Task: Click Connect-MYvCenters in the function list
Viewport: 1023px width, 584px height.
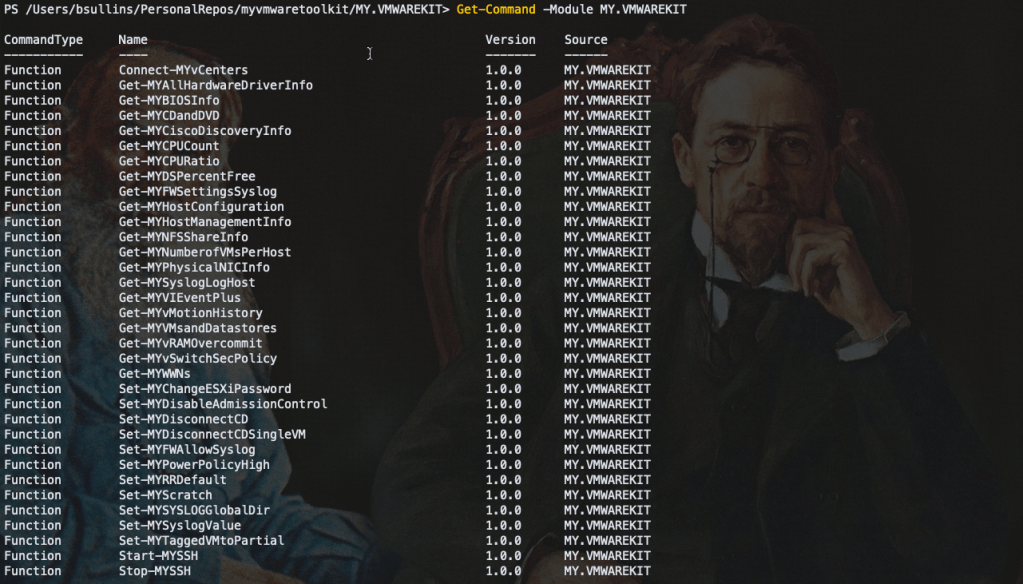Action: (x=183, y=70)
